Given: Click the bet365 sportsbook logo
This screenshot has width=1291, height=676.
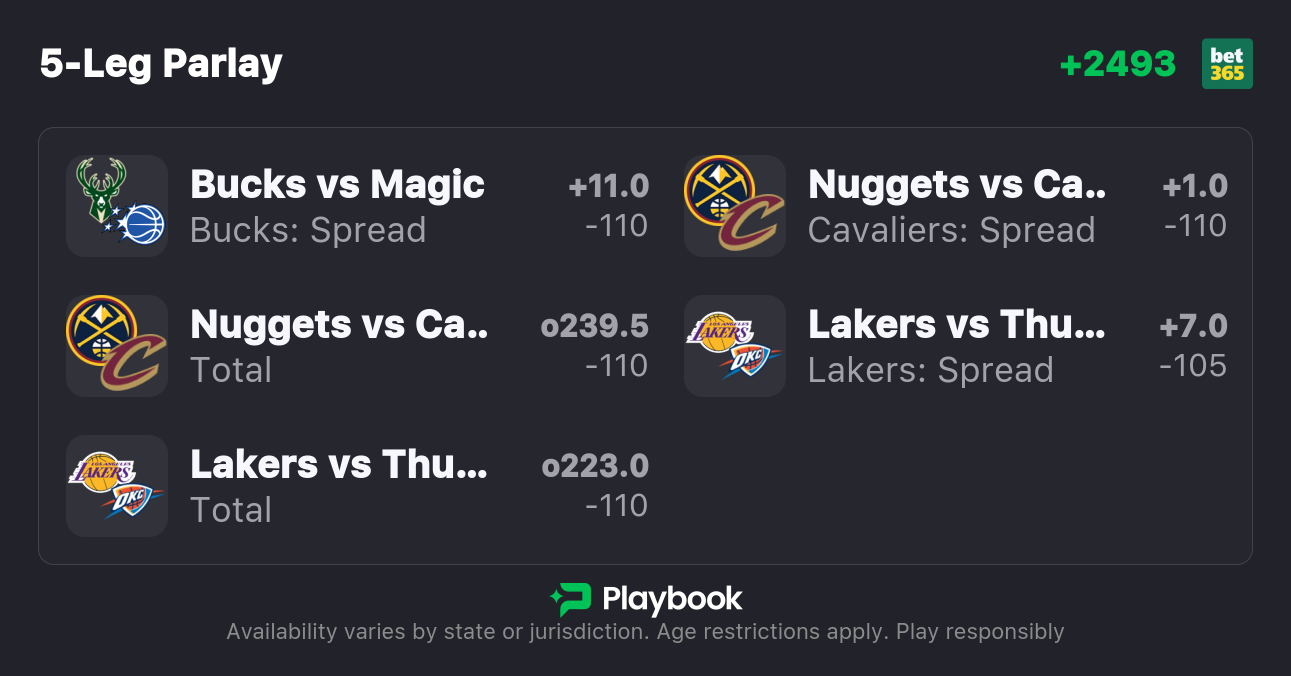Looking at the screenshot, I should point(1227,64).
